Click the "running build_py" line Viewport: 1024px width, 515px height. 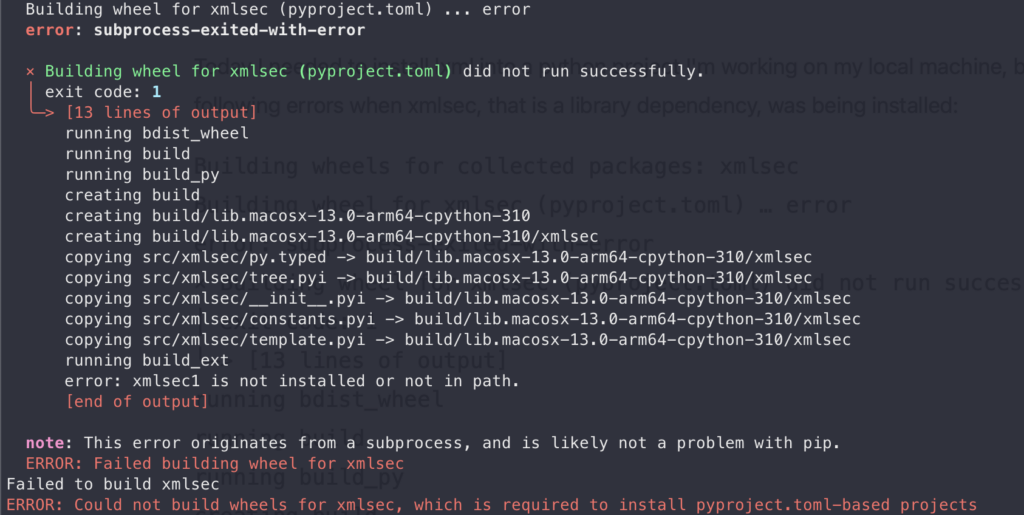141,174
